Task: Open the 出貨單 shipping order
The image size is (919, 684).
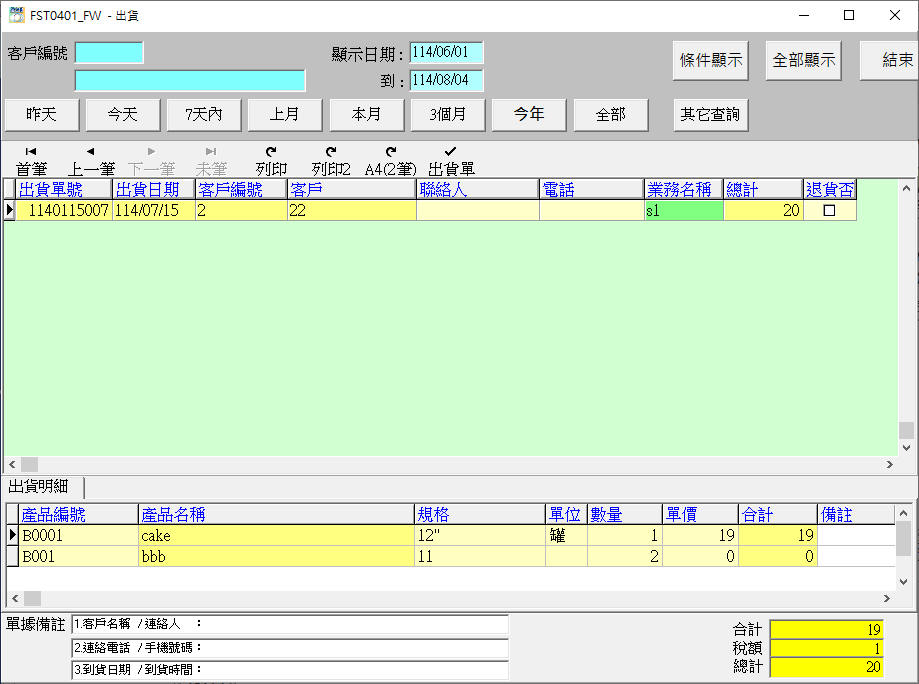Action: click(451, 160)
